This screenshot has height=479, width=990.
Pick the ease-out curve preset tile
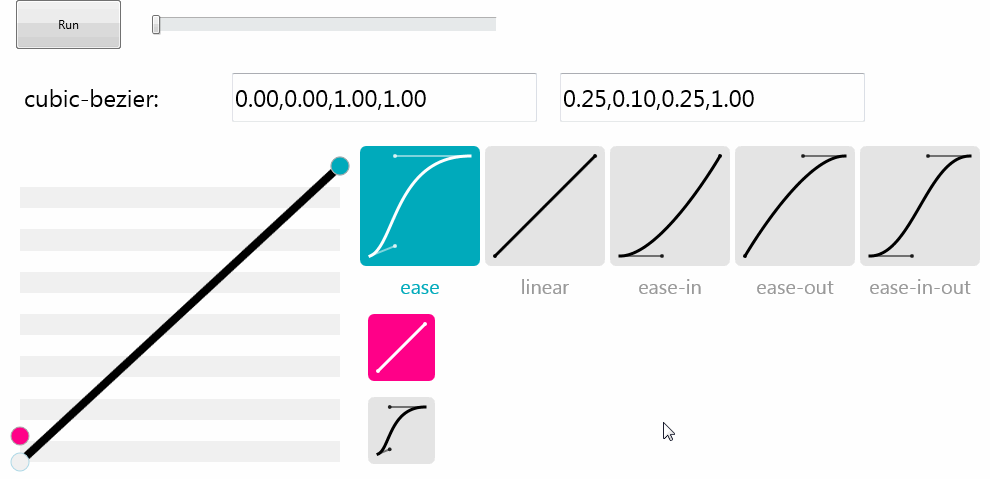795,206
